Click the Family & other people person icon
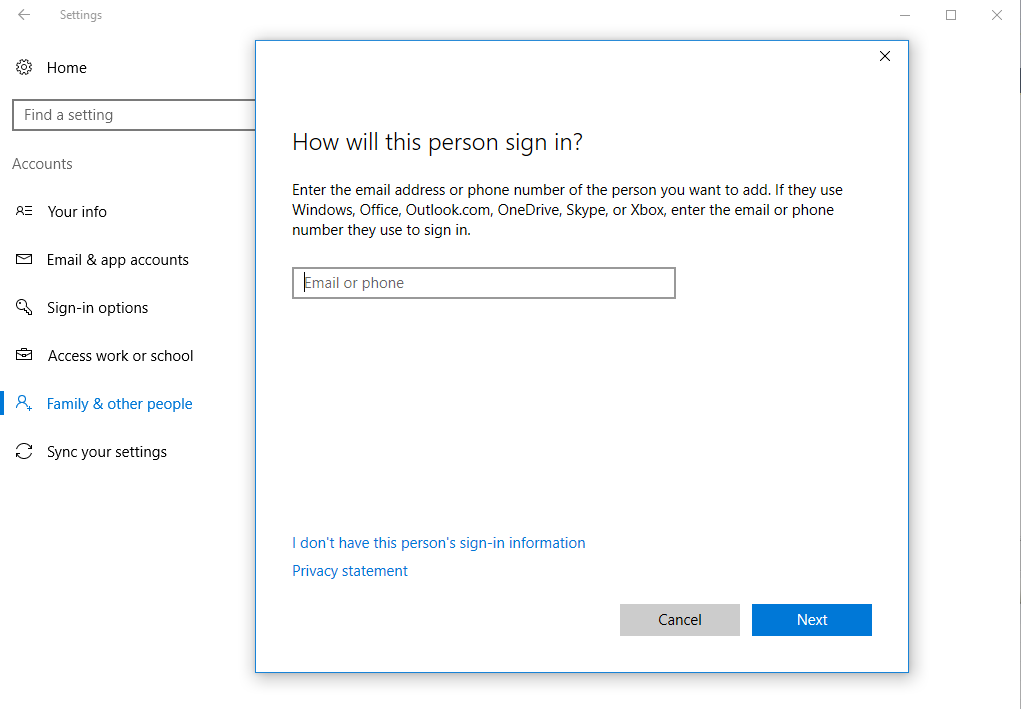This screenshot has width=1021, height=709. (24, 404)
